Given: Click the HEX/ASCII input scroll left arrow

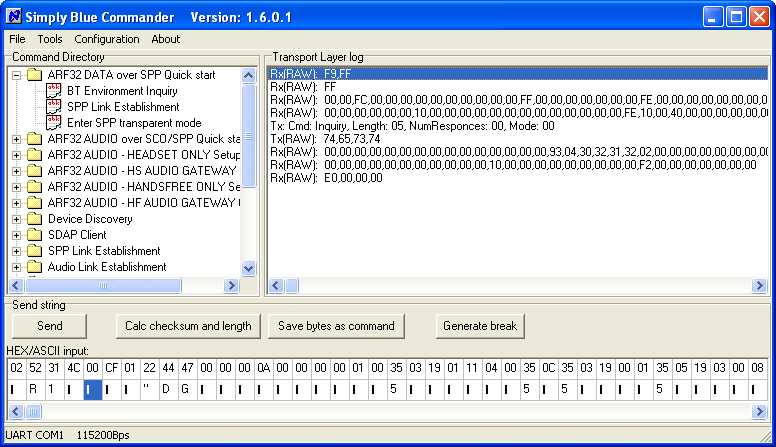Looking at the screenshot, I should (16, 411).
